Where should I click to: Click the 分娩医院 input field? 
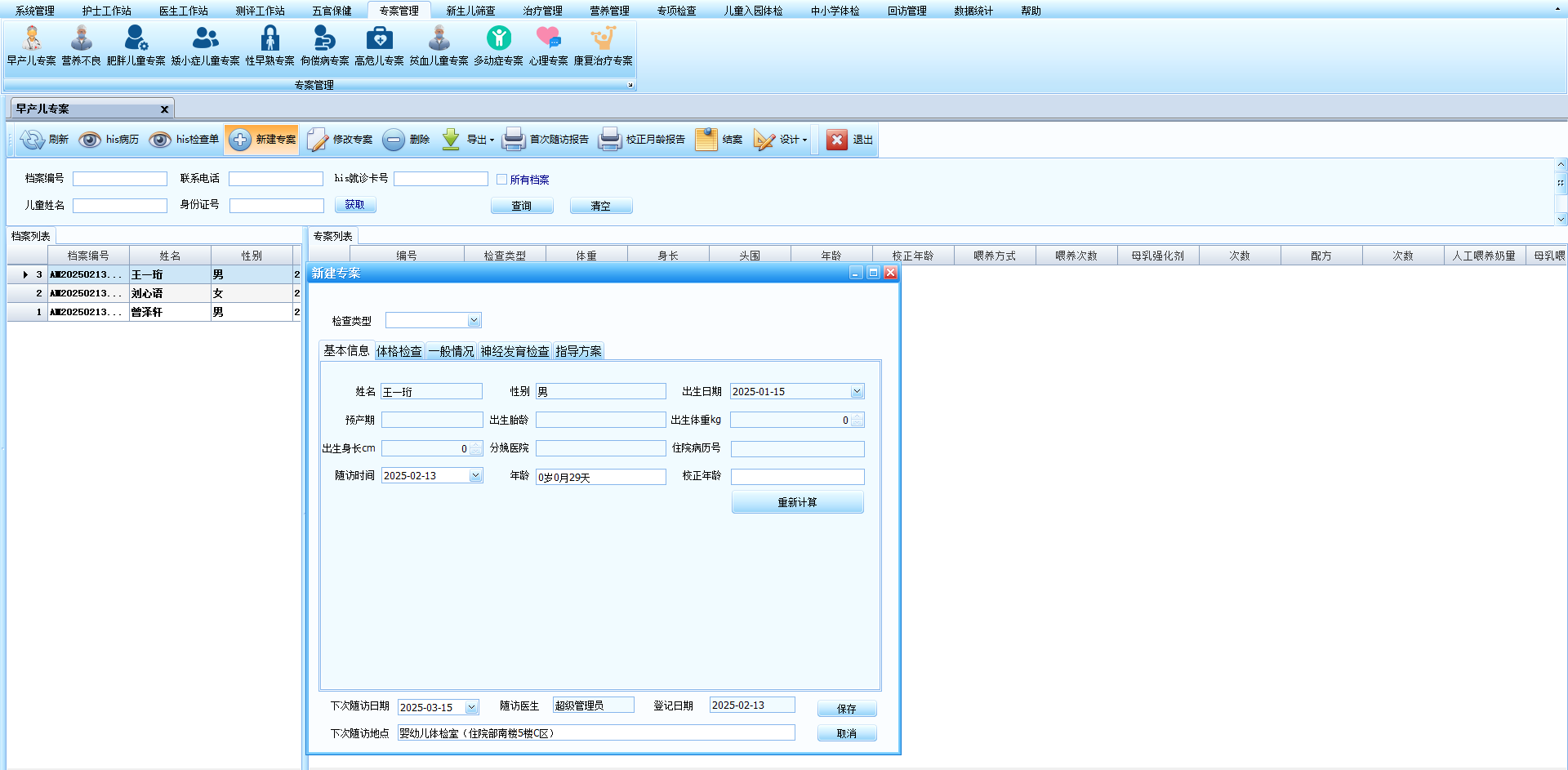point(601,448)
